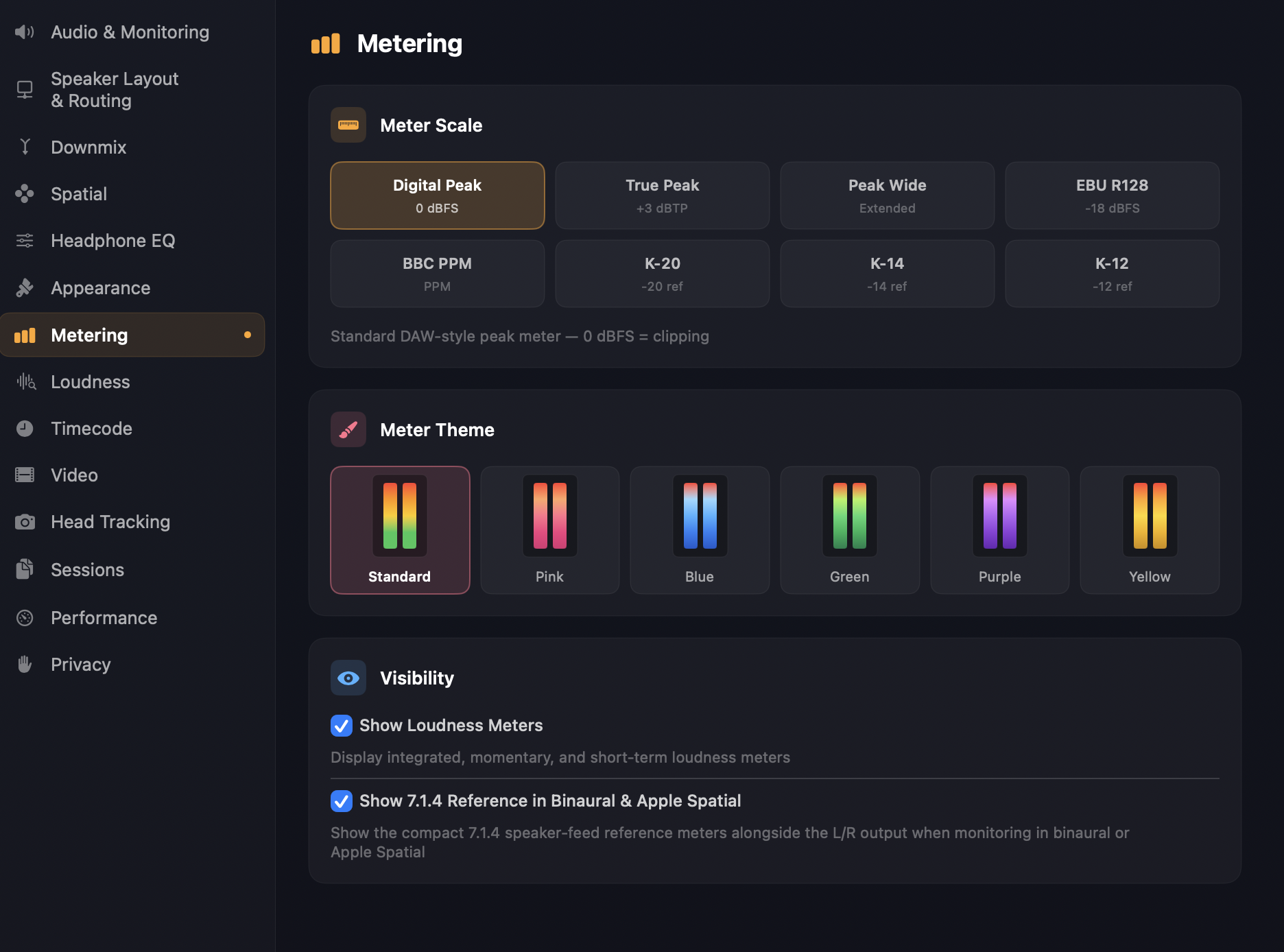Click the Meter Scale heading
The width and height of the screenshot is (1284, 952).
click(431, 126)
